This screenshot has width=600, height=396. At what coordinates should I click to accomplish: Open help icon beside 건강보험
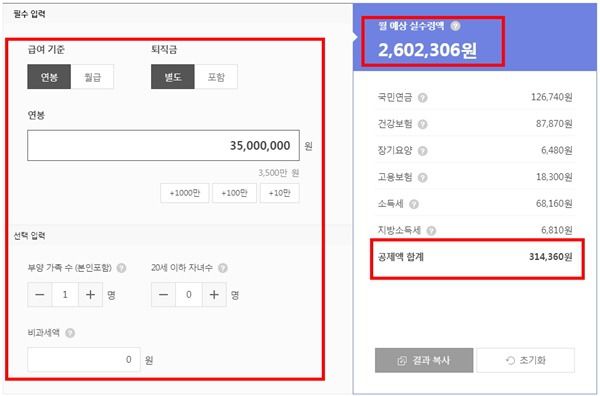tap(422, 124)
